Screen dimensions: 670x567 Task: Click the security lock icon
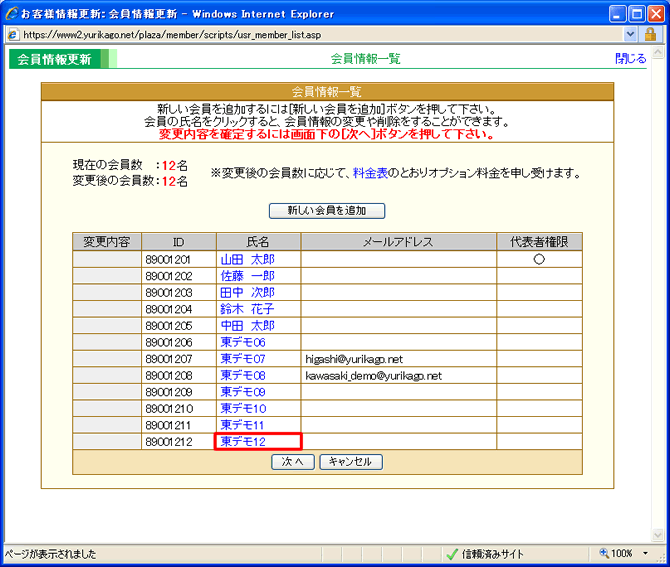650,34
